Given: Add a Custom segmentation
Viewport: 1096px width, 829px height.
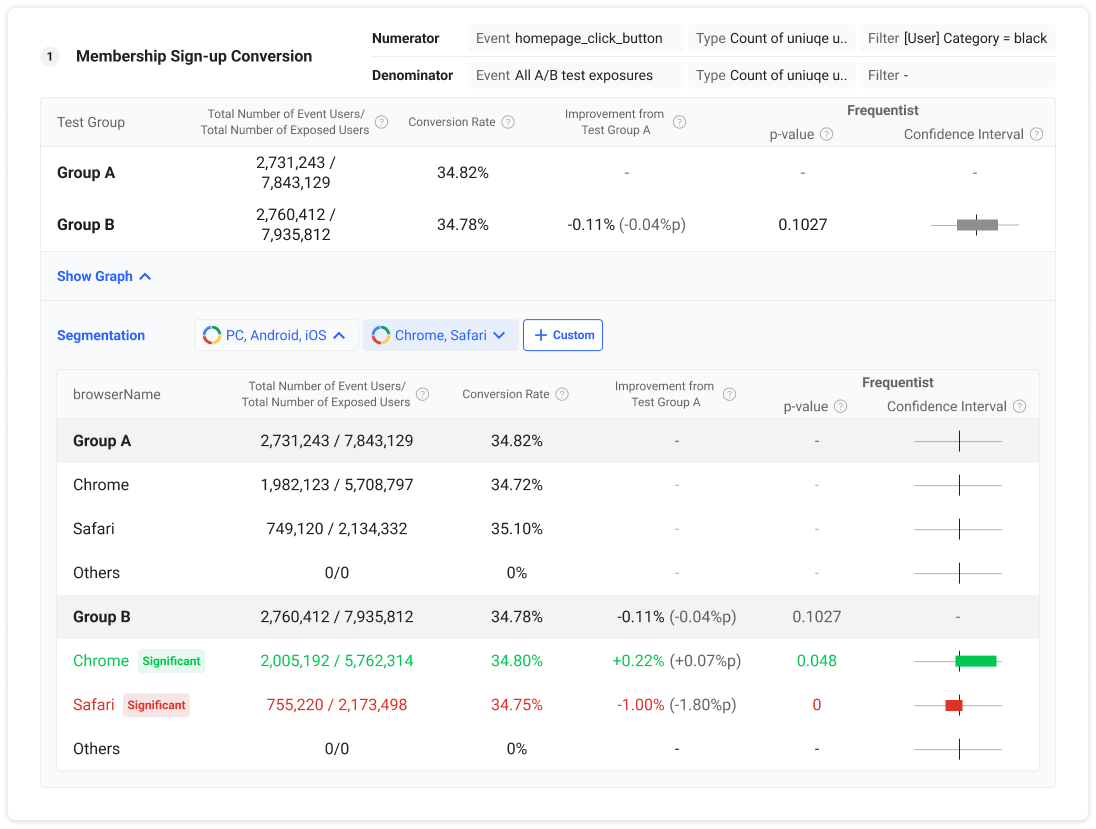Looking at the screenshot, I should click(563, 336).
